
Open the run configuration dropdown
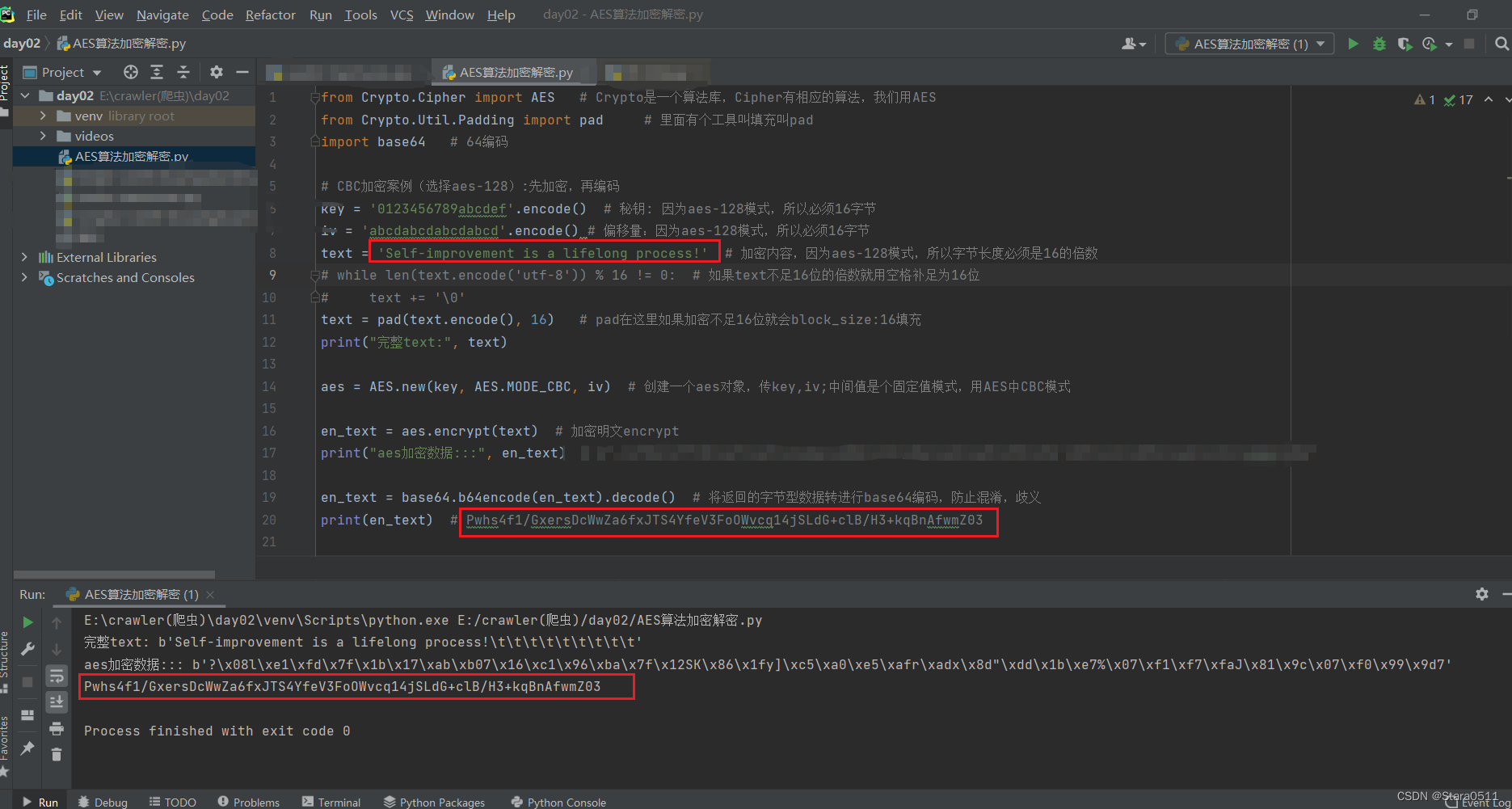pos(1249,44)
